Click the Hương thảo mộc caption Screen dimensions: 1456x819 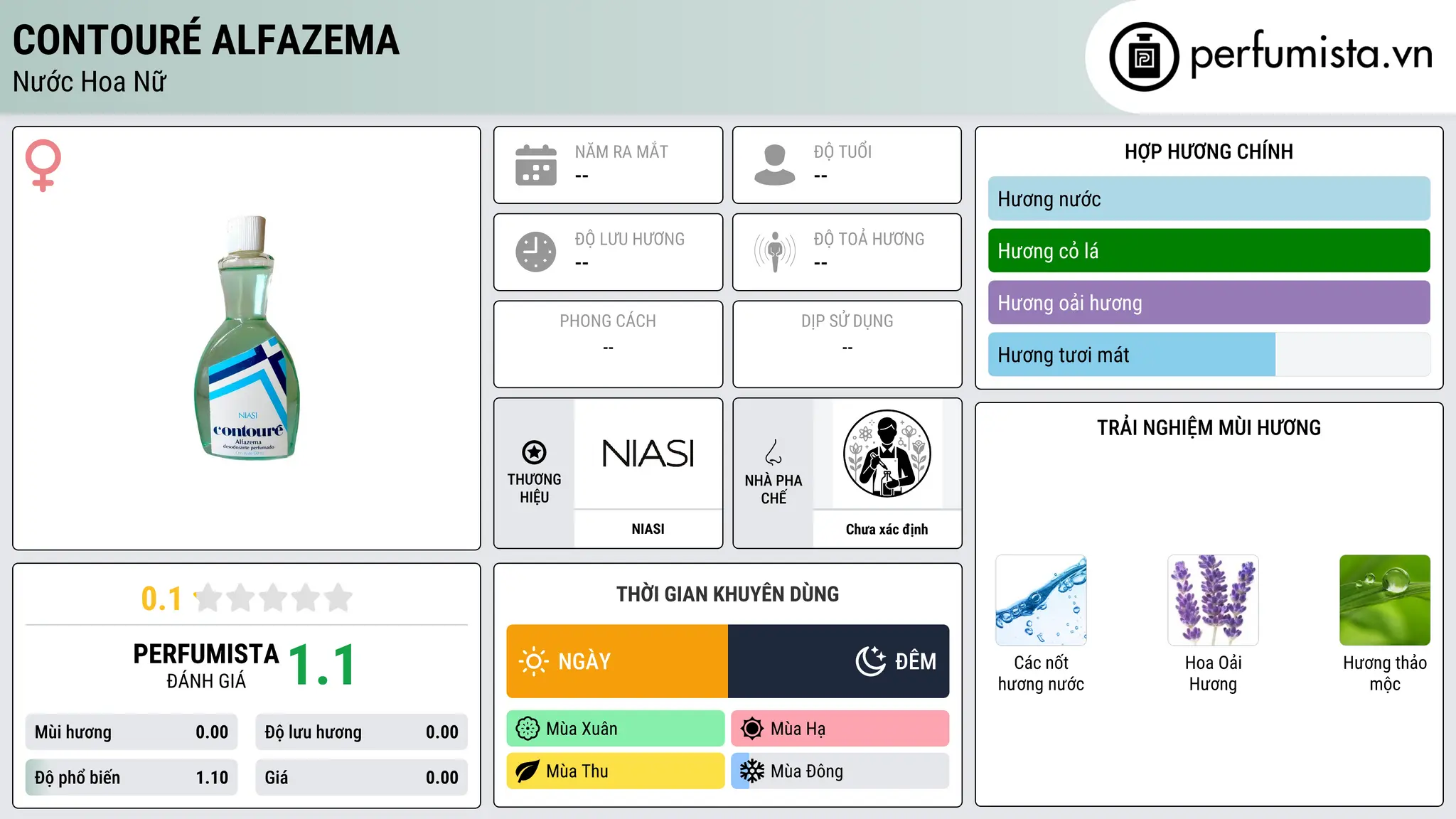tap(1385, 673)
